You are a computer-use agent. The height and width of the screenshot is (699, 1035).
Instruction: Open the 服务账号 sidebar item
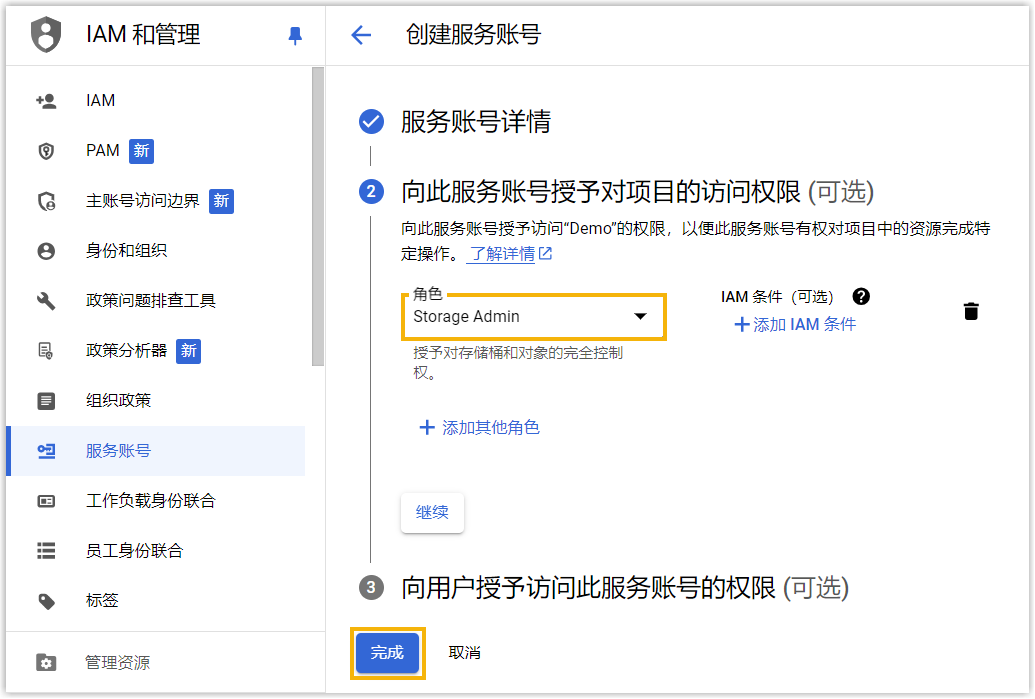pos(118,451)
